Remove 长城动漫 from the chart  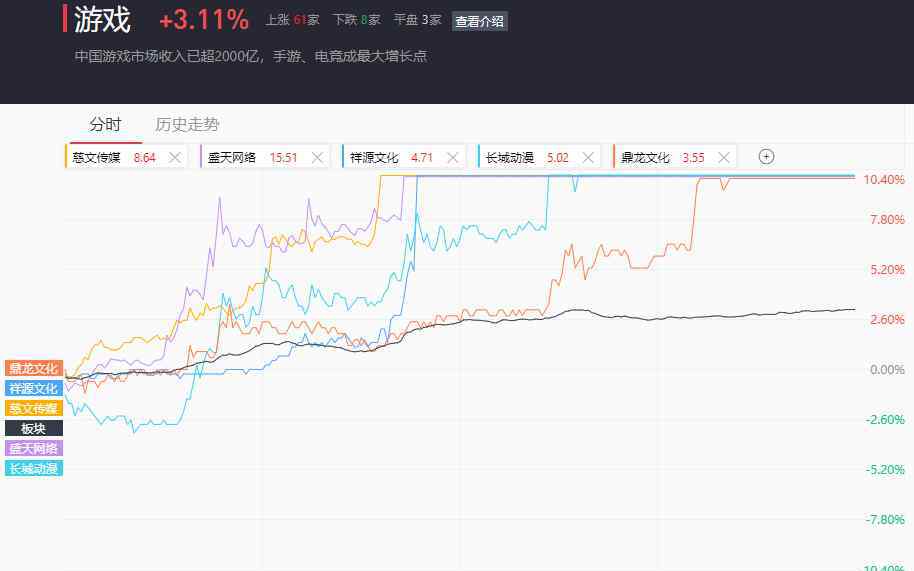point(588,157)
